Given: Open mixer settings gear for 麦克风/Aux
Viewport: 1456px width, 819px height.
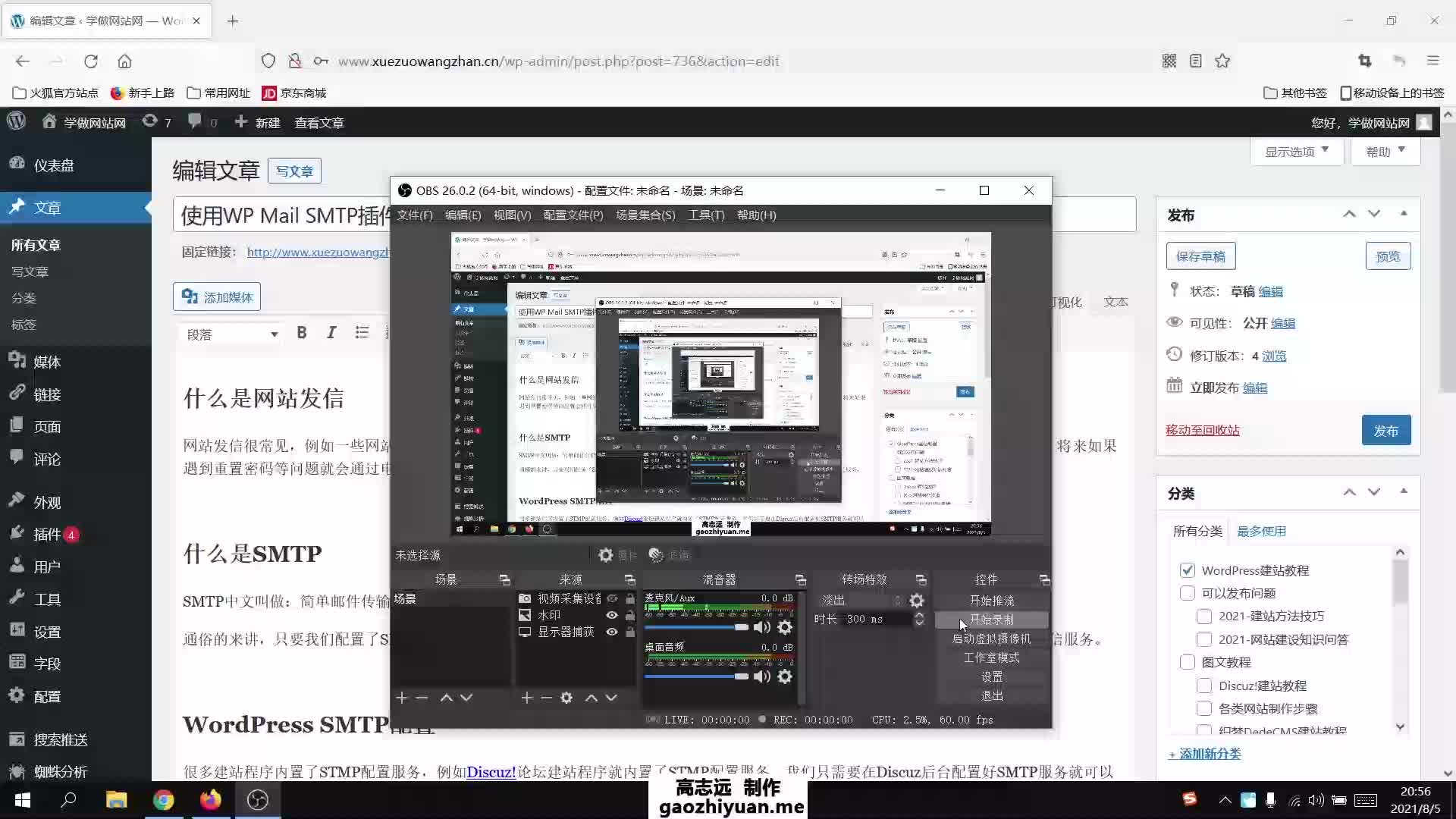Looking at the screenshot, I should 785,627.
